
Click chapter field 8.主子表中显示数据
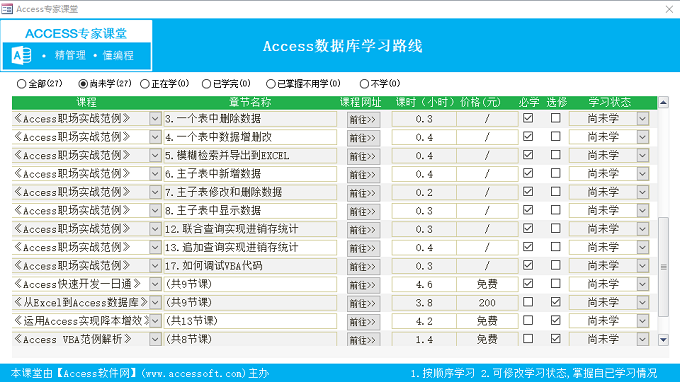click(250, 210)
